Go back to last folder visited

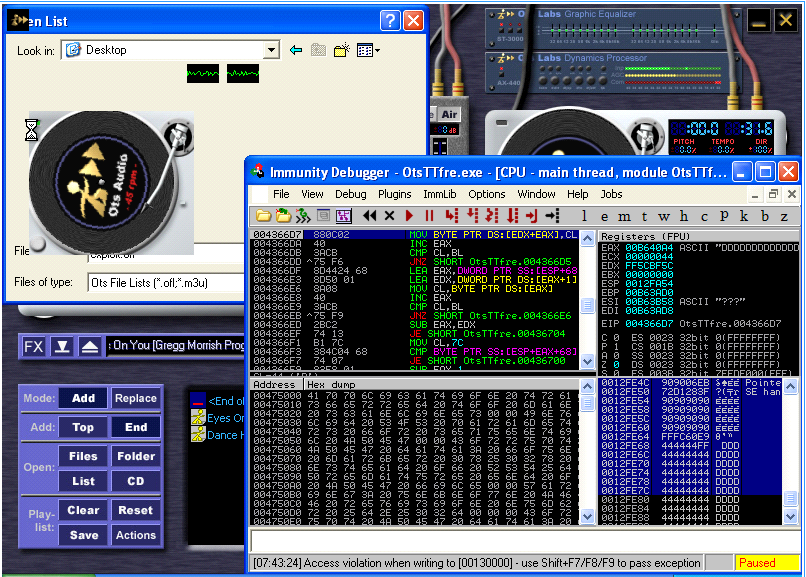[x=296, y=50]
